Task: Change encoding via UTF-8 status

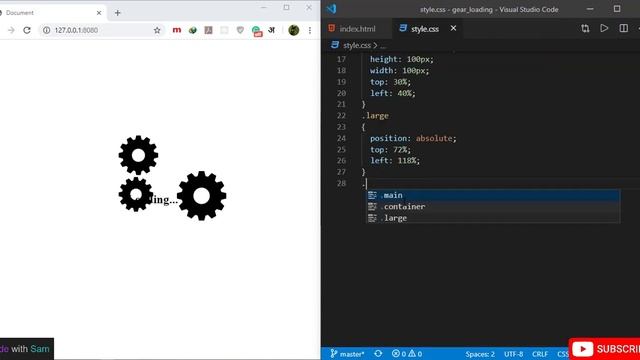Action: [x=513, y=354]
